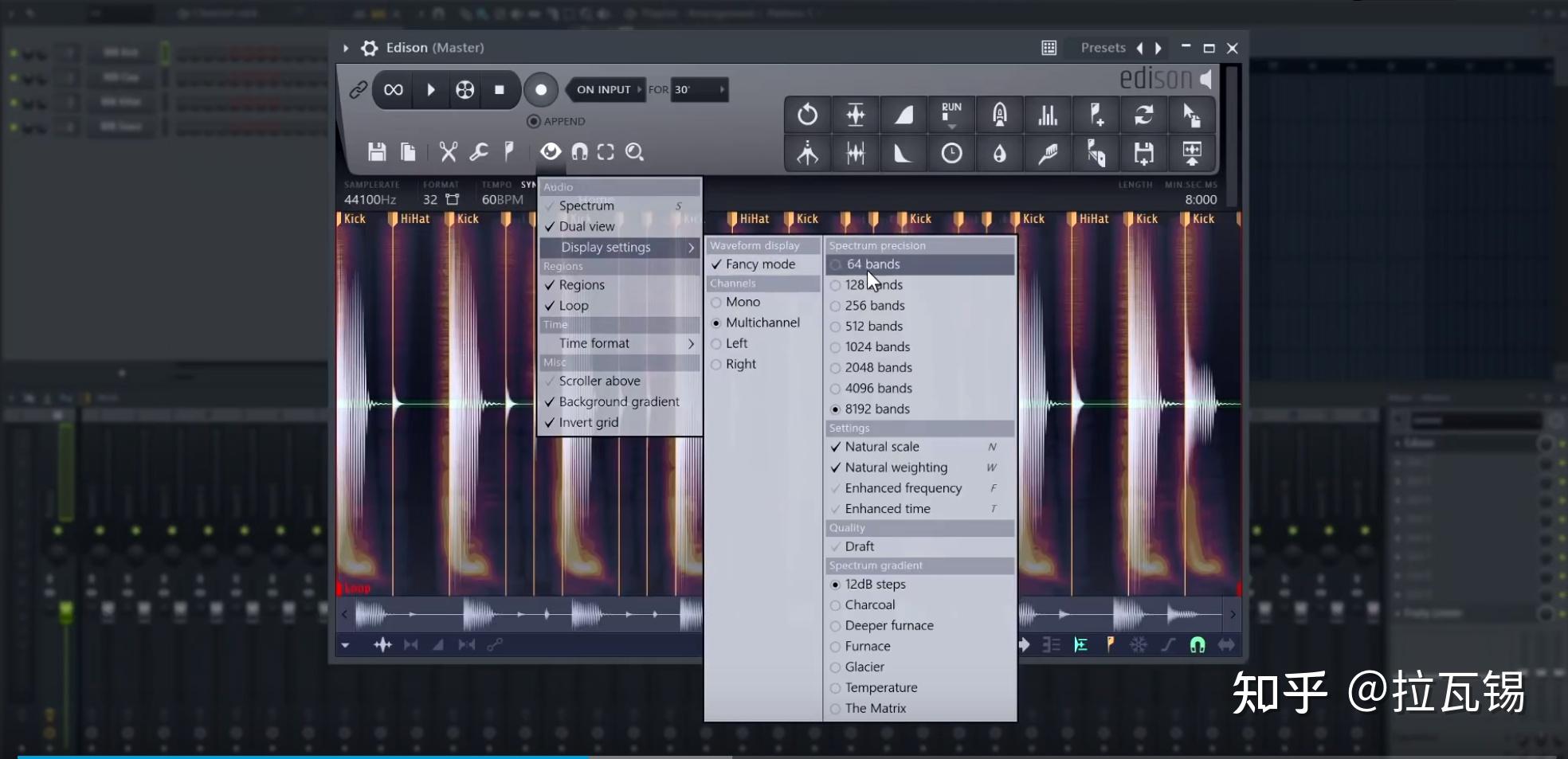
Task: Click the 60BPM tempo value
Action: (x=502, y=200)
